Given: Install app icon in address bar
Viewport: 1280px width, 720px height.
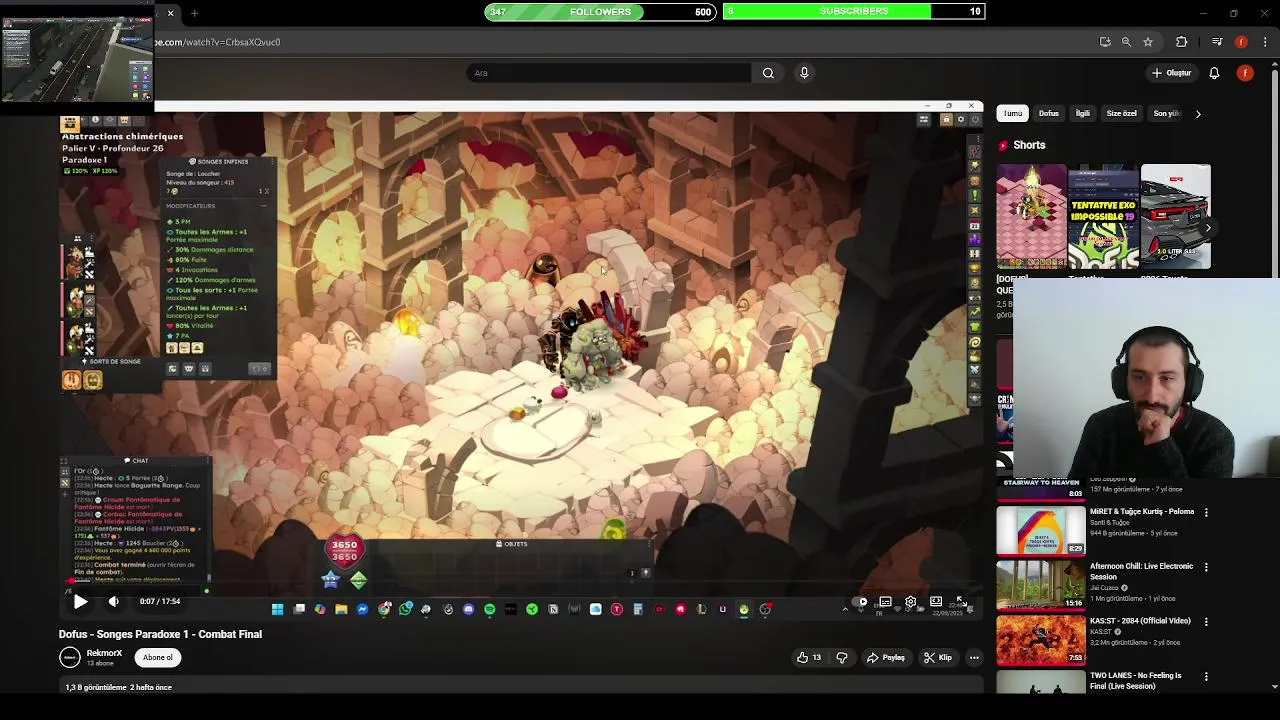Looking at the screenshot, I should tap(1105, 42).
